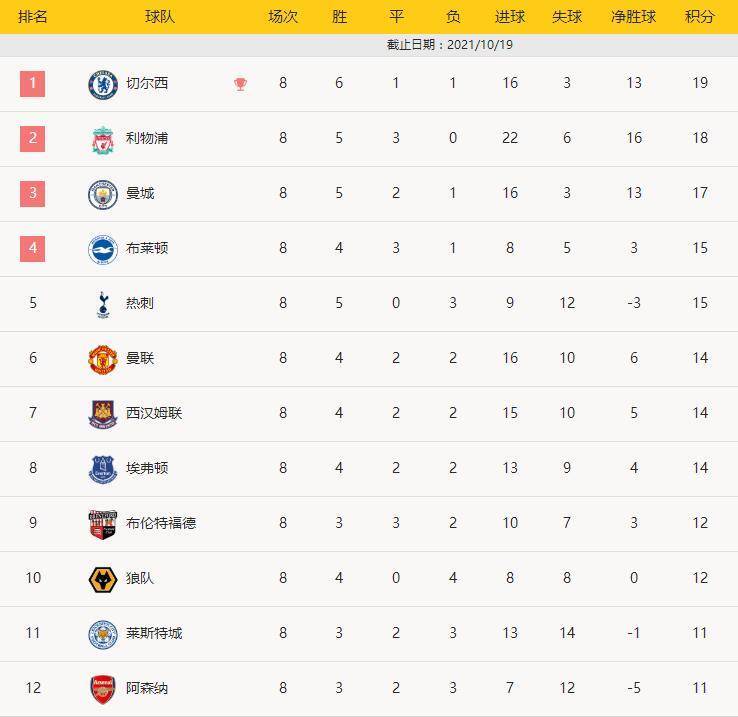Click the 截止日期 2021/10/19 date text
The image size is (738, 717).
(x=449, y=45)
